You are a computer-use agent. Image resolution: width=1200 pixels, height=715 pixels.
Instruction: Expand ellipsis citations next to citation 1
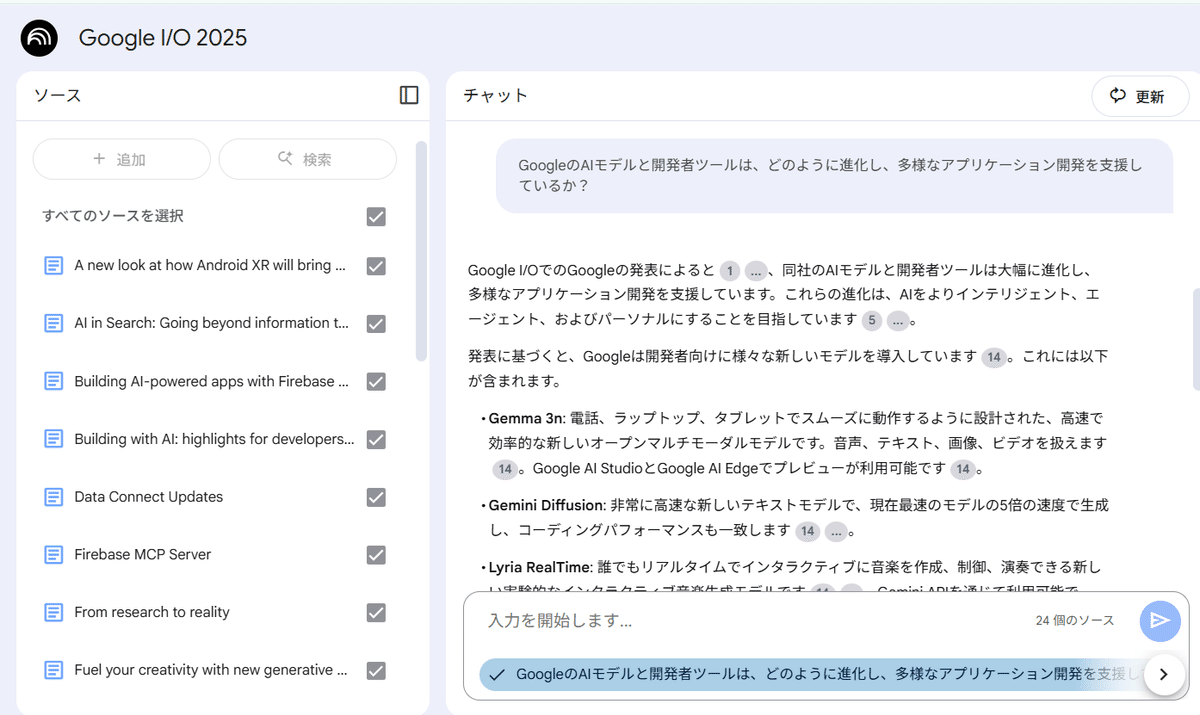click(x=756, y=271)
